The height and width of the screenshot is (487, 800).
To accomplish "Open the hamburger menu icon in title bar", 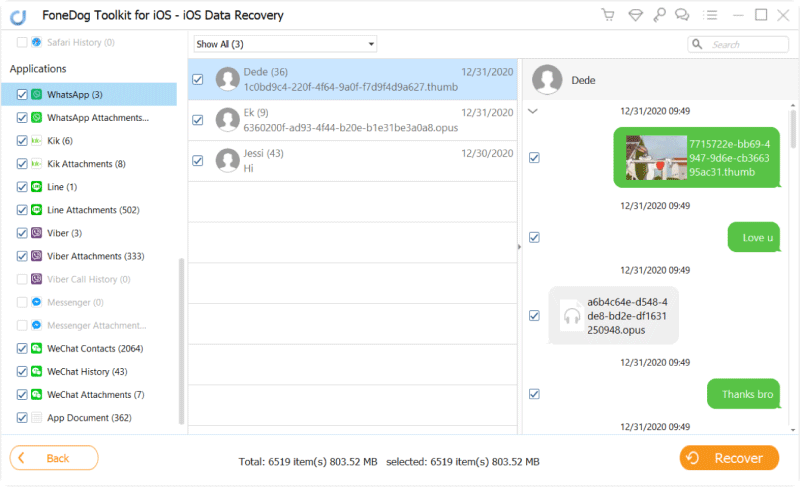I will click(710, 15).
